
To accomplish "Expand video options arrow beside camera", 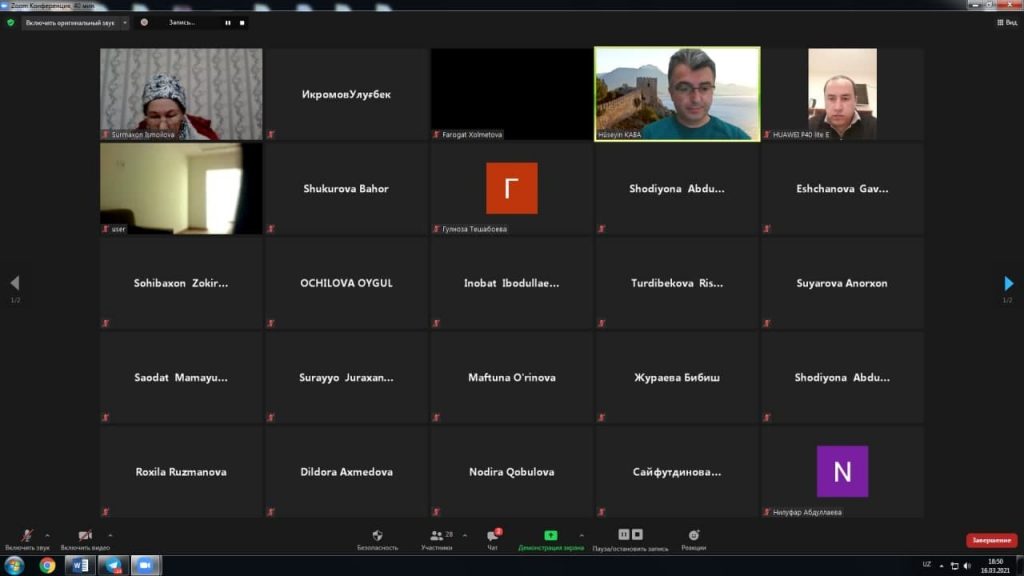I will [x=110, y=534].
